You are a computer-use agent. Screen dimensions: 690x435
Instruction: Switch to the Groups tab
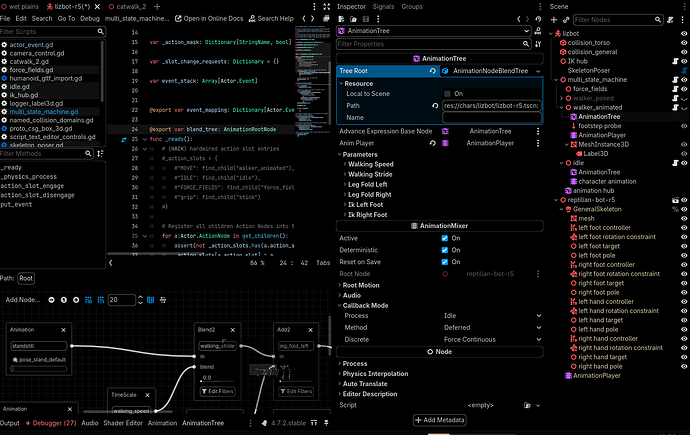point(412,7)
